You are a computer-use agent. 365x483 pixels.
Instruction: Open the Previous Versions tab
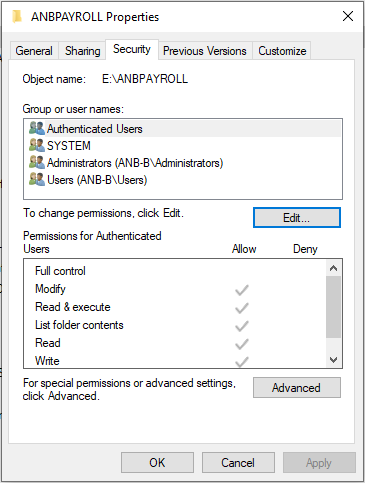pyautogui.click(x=205, y=51)
